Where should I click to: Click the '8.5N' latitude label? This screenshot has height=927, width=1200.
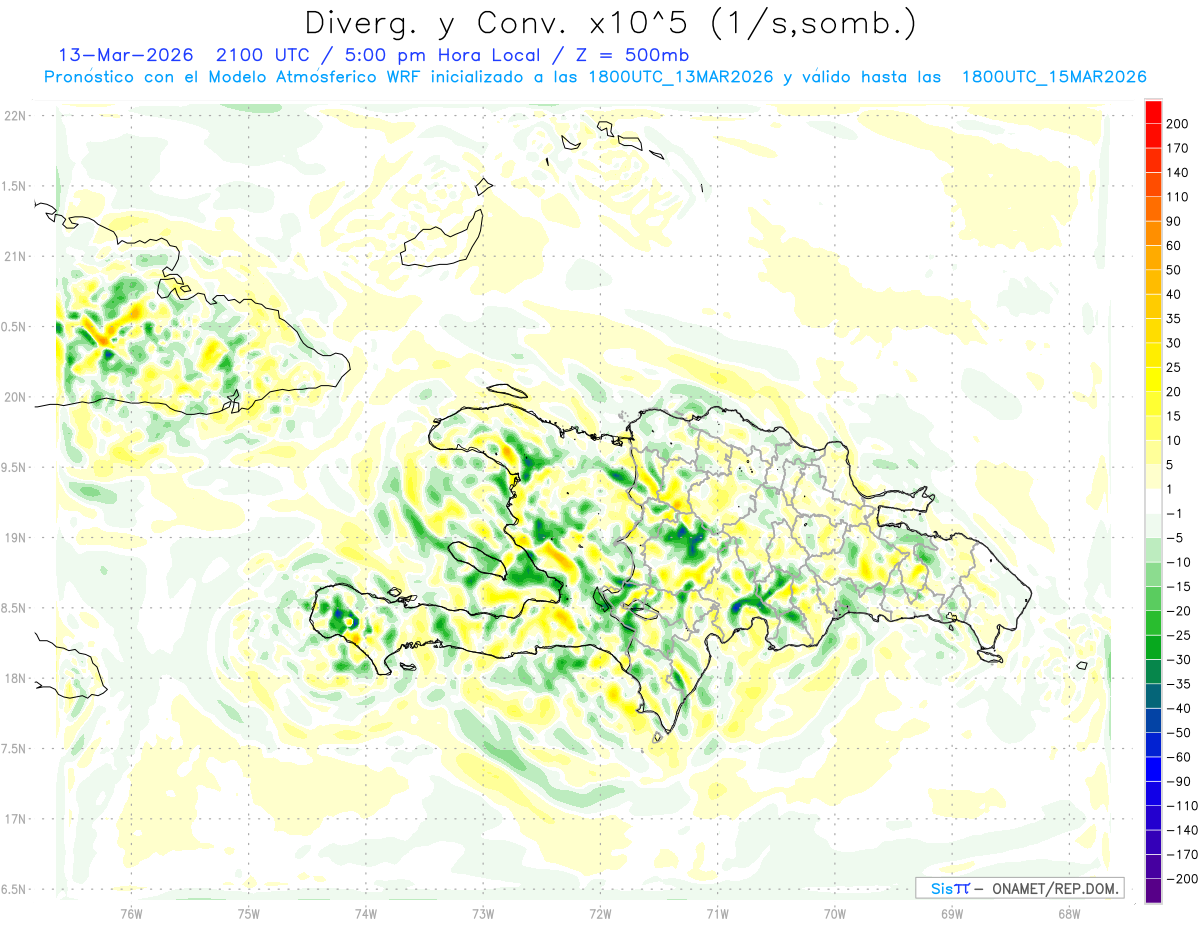coord(15,608)
